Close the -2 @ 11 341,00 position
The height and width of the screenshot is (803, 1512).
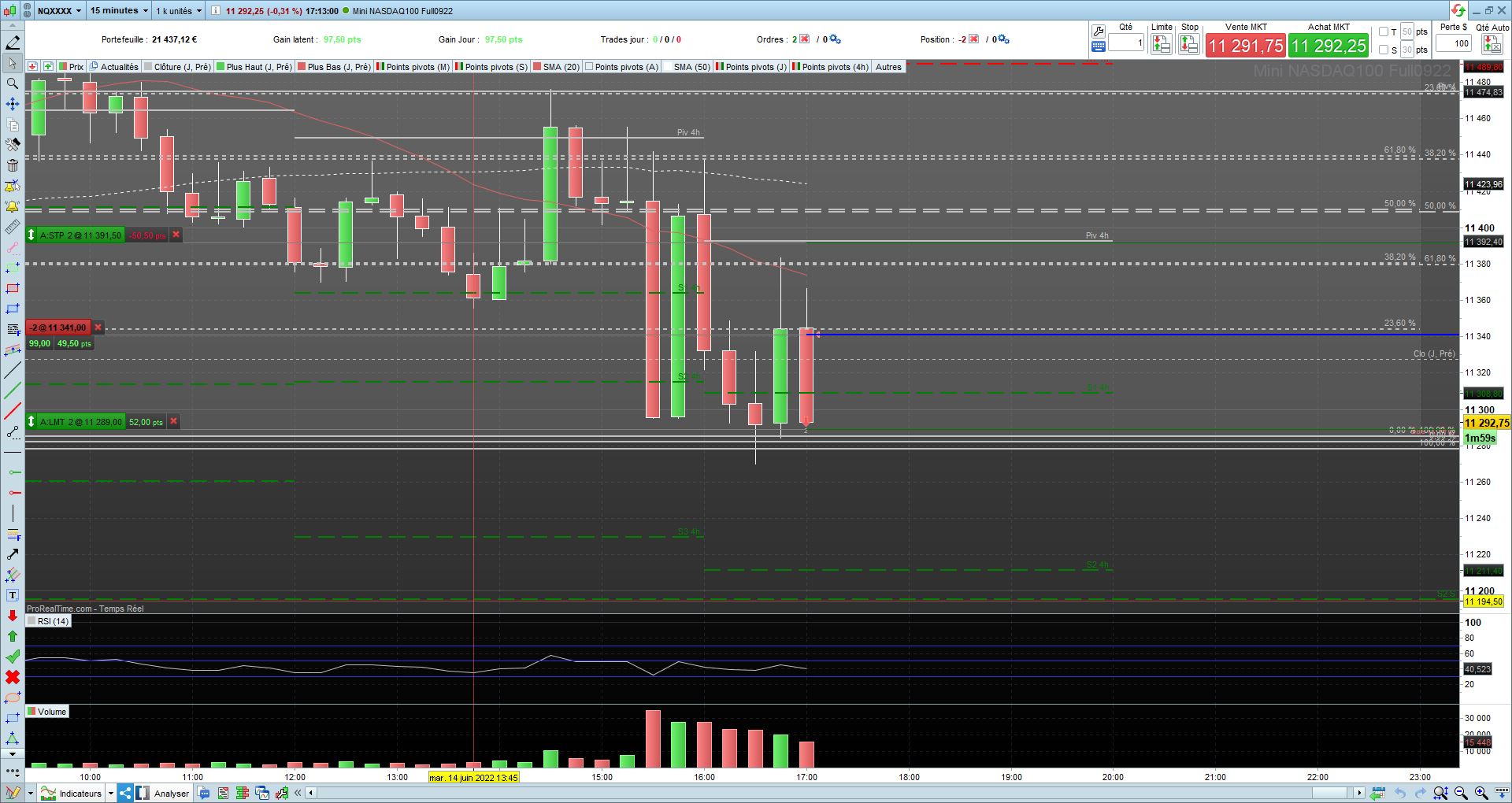[x=98, y=327]
